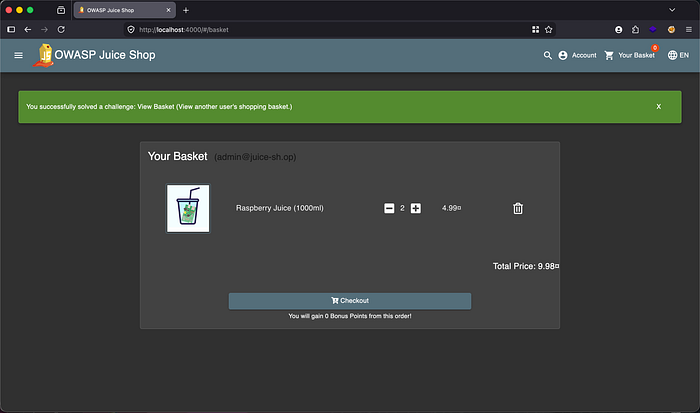Open the browser application menu
Viewport: 700px width, 413px height.
coord(689,29)
